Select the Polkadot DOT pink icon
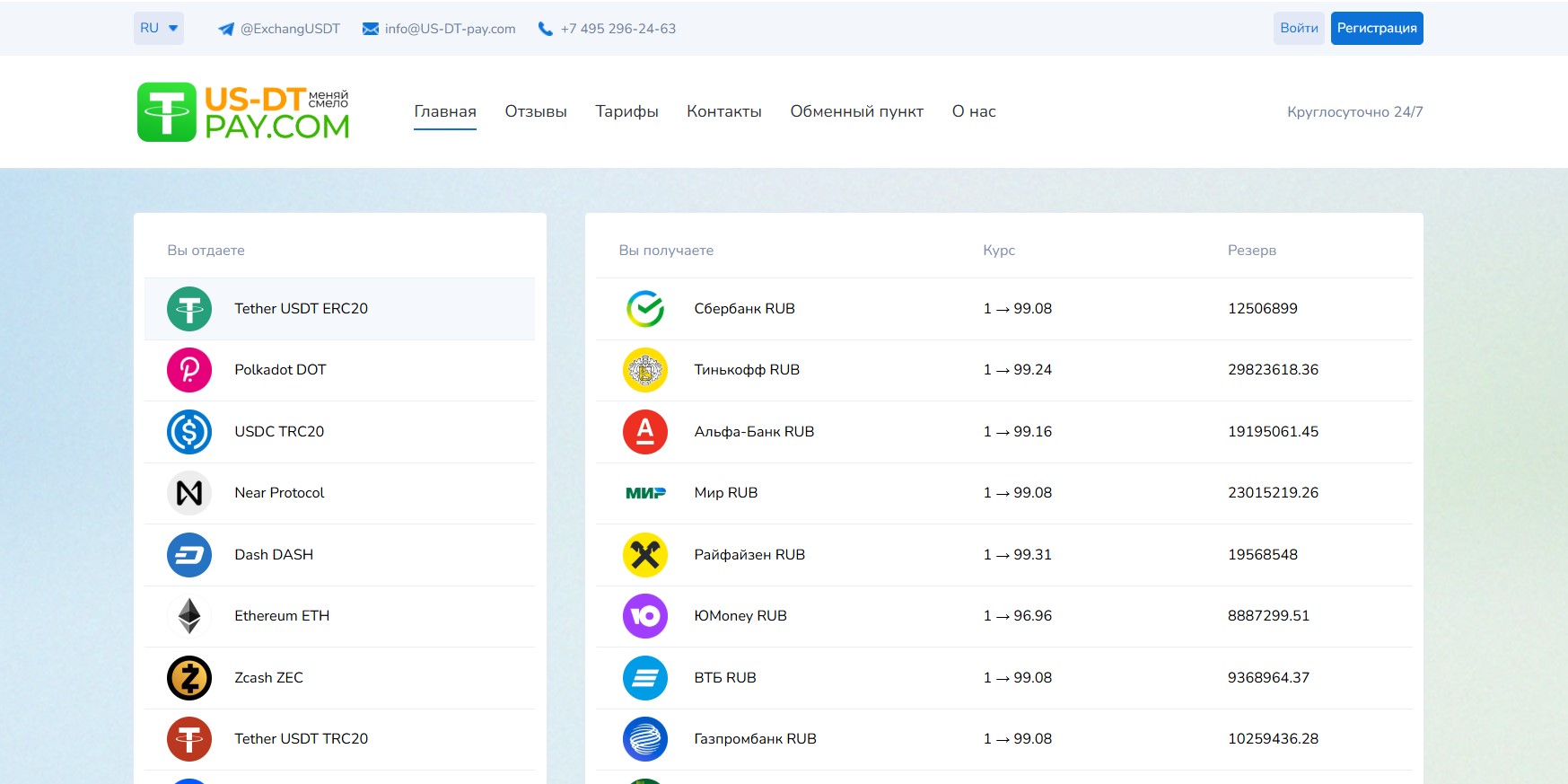The image size is (1568, 784). coord(189,370)
